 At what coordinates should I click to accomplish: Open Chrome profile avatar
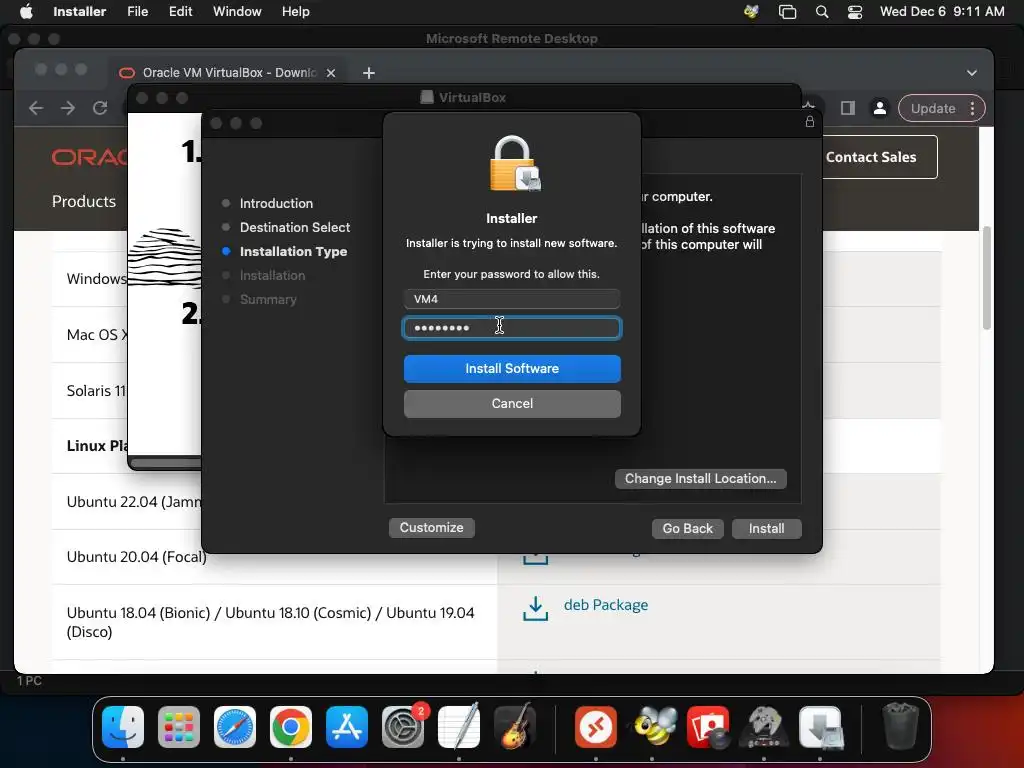click(x=880, y=108)
